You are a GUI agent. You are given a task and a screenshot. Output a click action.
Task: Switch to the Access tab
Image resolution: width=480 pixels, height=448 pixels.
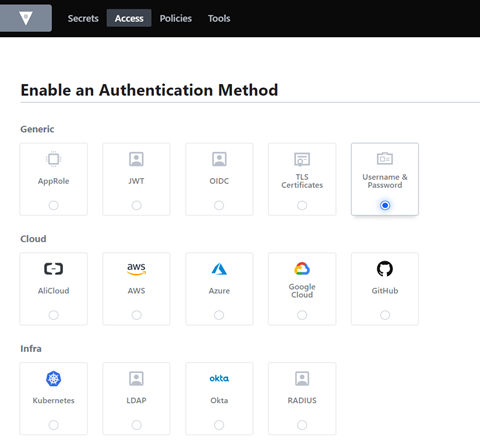coord(129,18)
